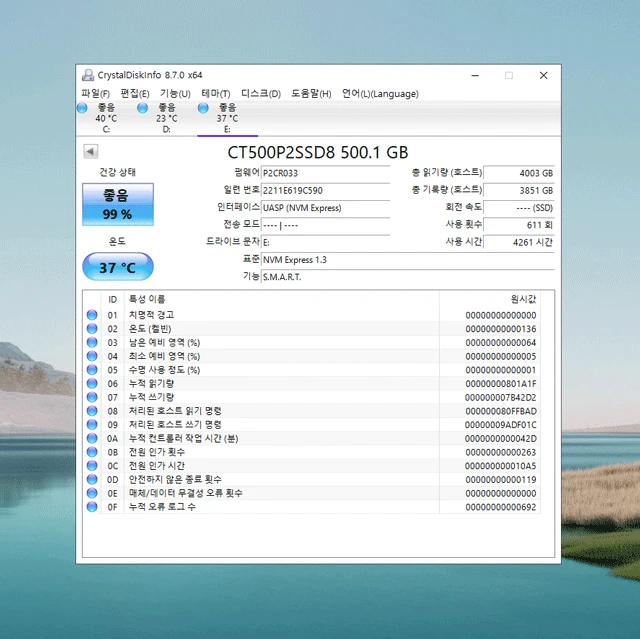Click status icon for 0D 안전하지 않은 종료 횟수
Viewport: 640px width, 639px height.
pyautogui.click(x=92, y=479)
